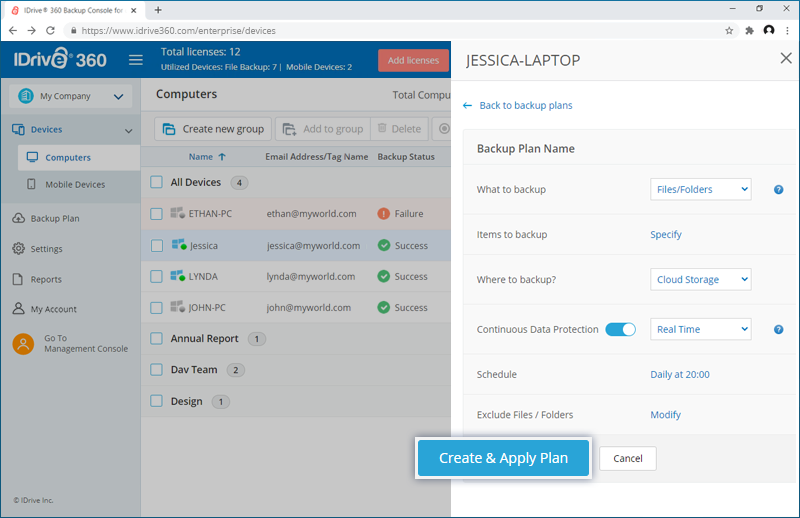This screenshot has width=800, height=518.
Task: Click Go To Management Console text
Action: click(x=86, y=343)
